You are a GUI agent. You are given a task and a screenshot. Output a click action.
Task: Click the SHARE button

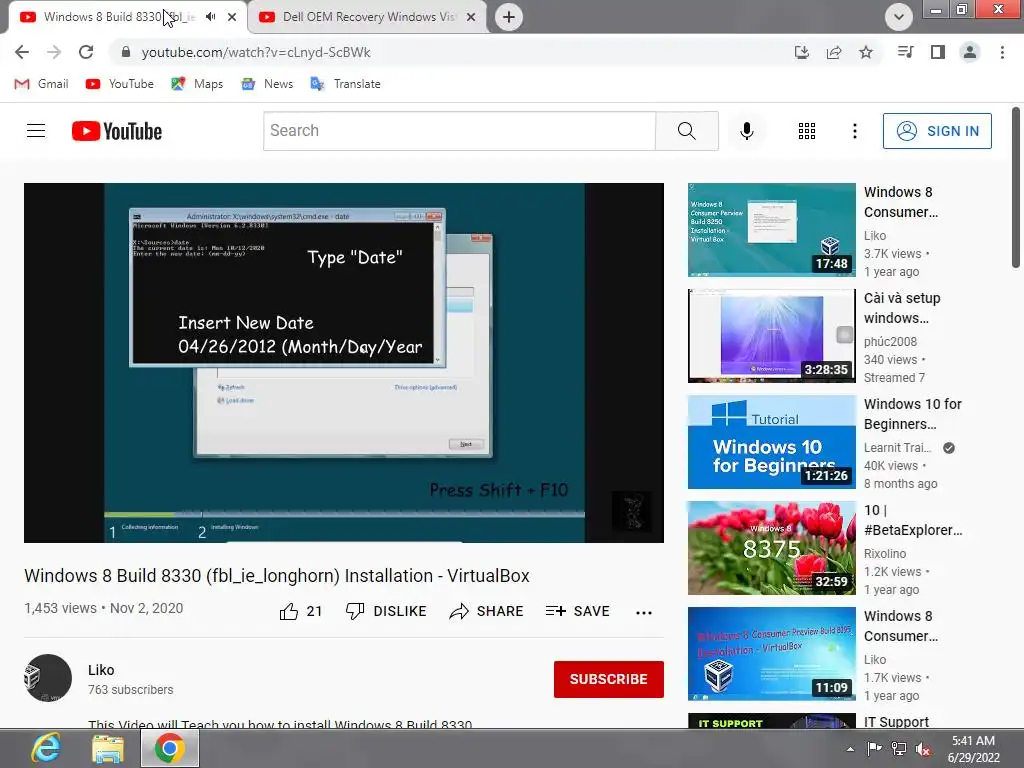click(x=487, y=611)
